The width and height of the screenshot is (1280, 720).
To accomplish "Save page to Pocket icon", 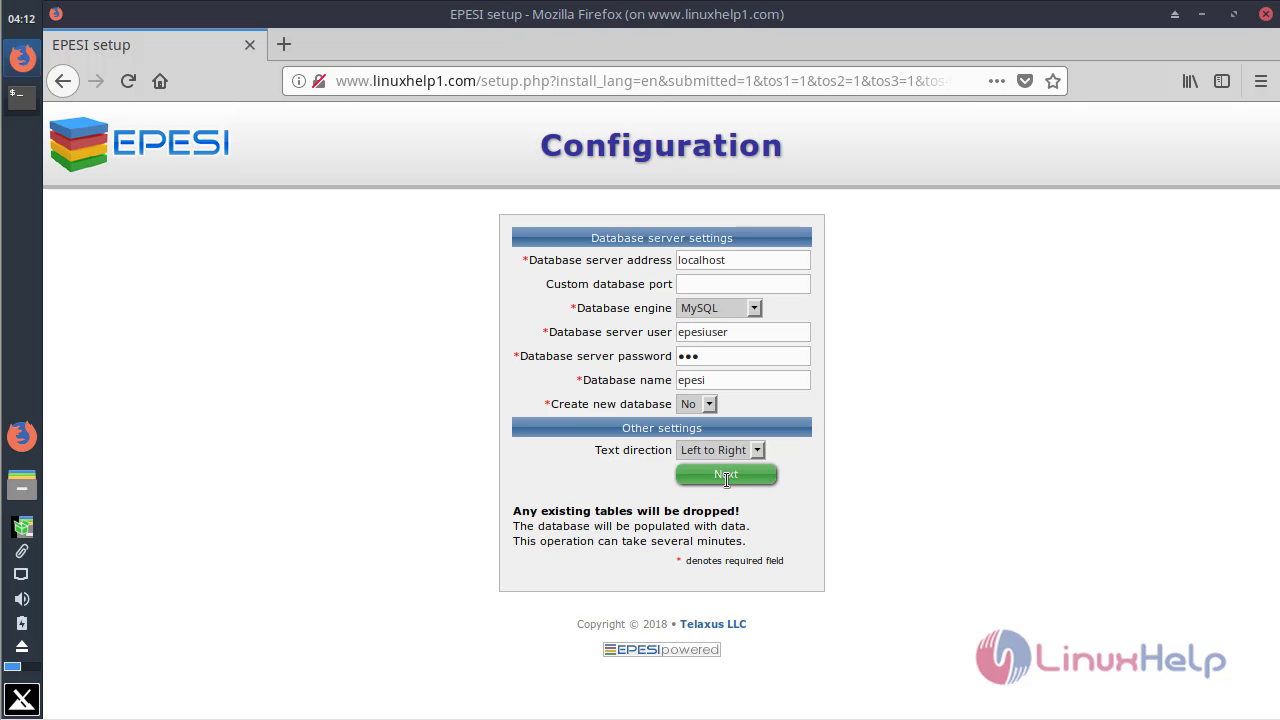I will tap(1025, 81).
